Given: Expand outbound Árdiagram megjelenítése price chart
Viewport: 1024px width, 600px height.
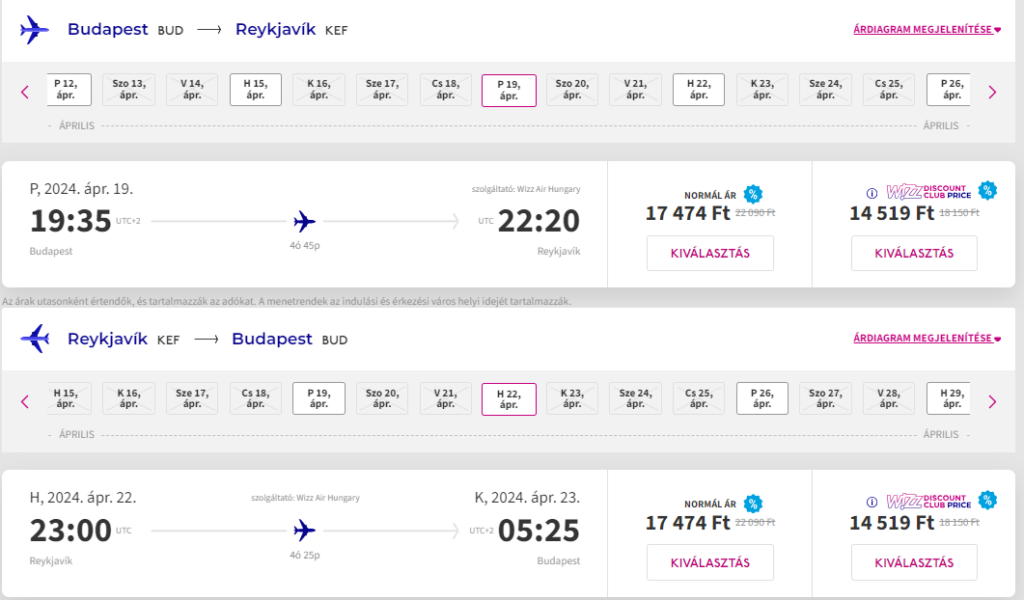Looking at the screenshot, I should click(x=927, y=29).
